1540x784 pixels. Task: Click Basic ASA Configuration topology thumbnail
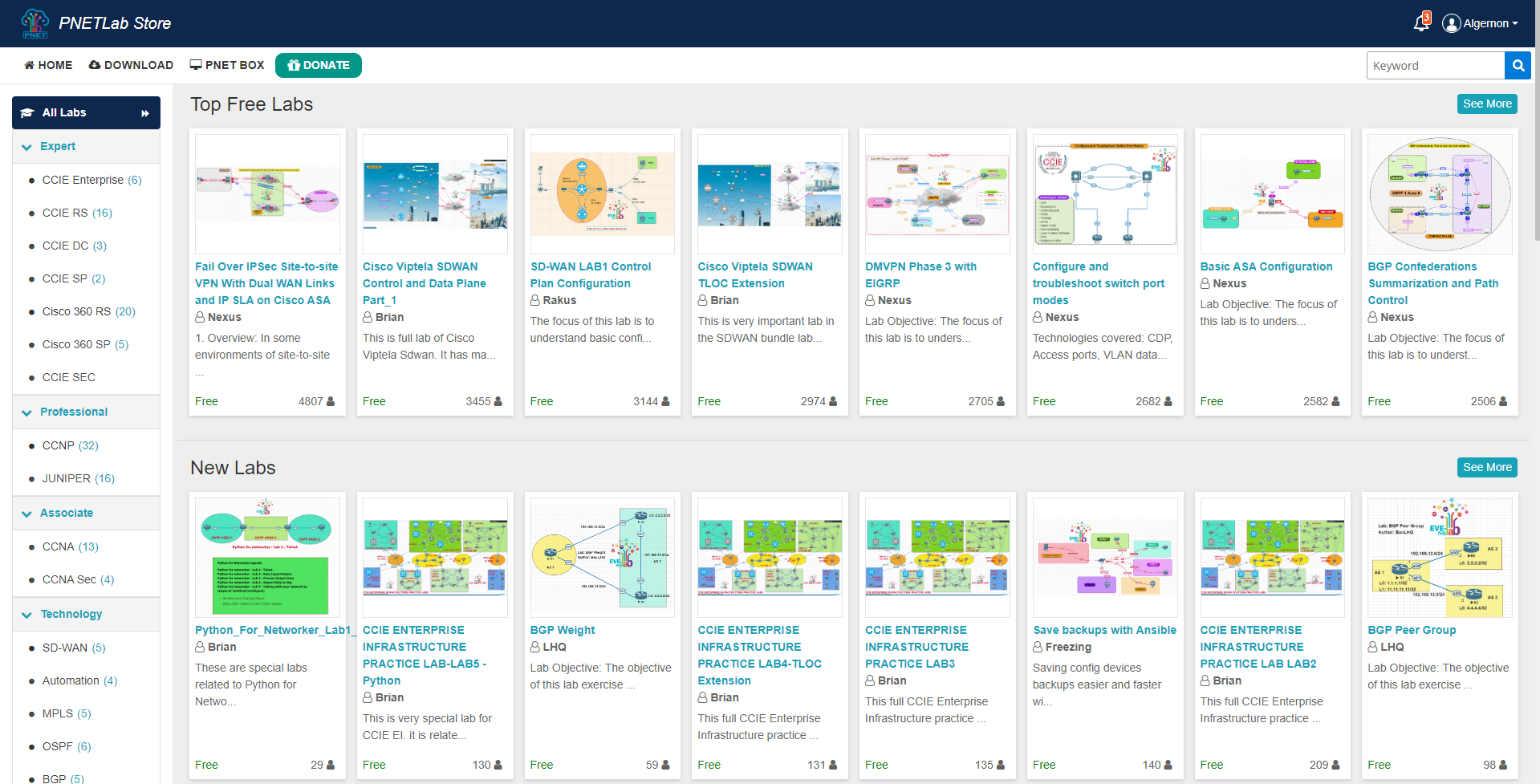pos(1272,194)
